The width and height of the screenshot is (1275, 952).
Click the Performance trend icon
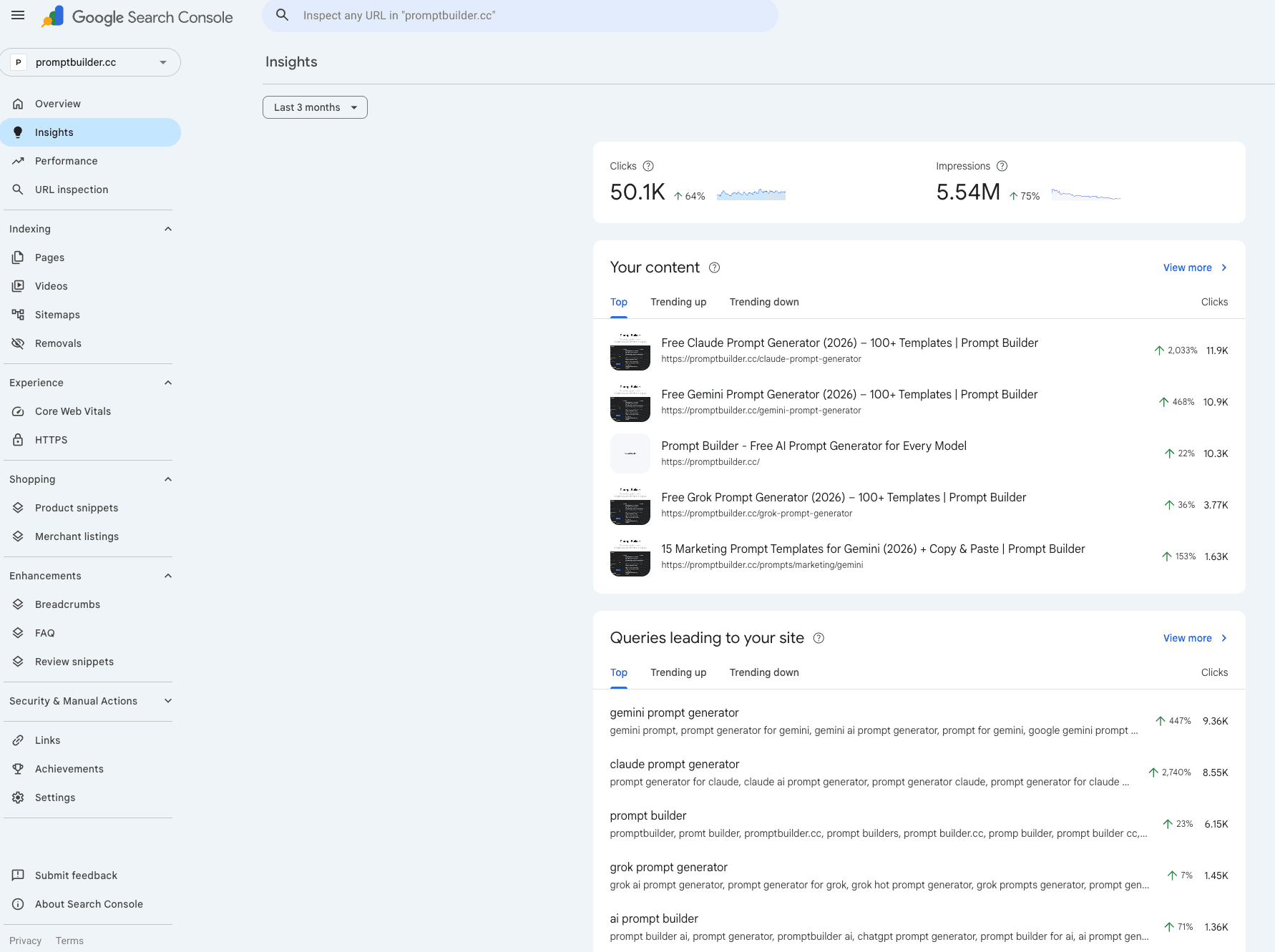(x=18, y=161)
